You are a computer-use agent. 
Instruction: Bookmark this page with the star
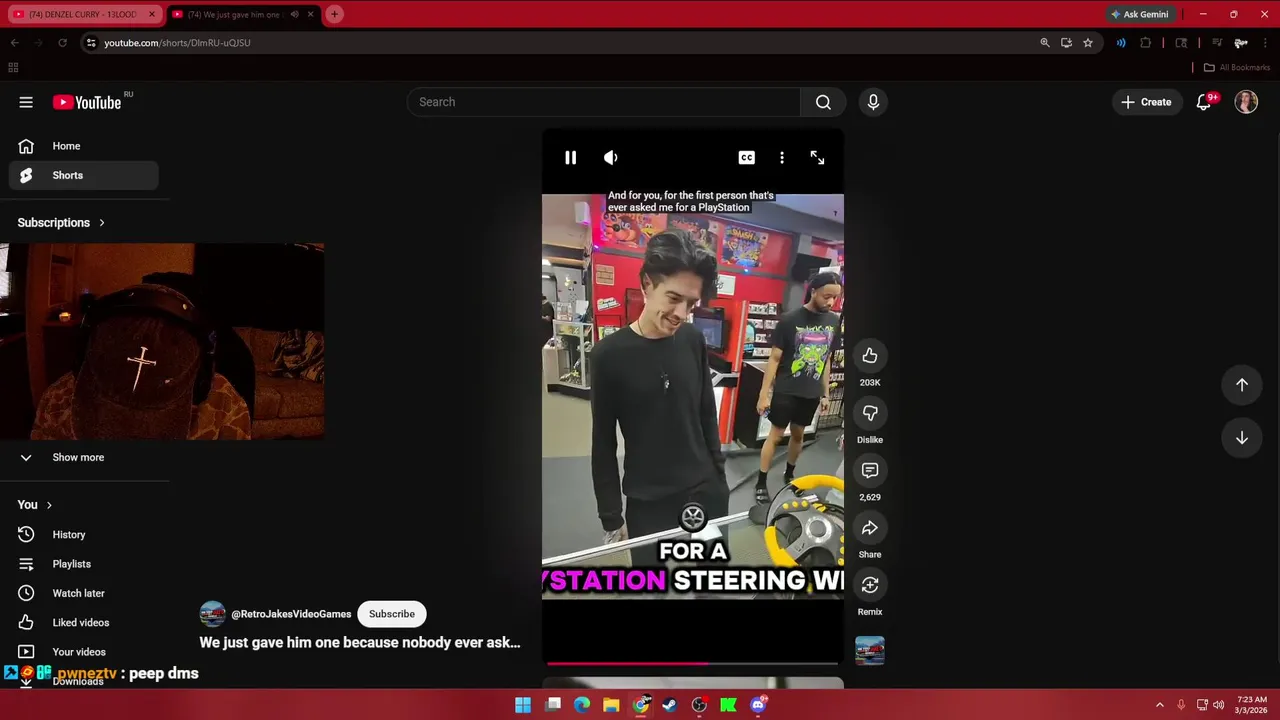[x=1088, y=43]
